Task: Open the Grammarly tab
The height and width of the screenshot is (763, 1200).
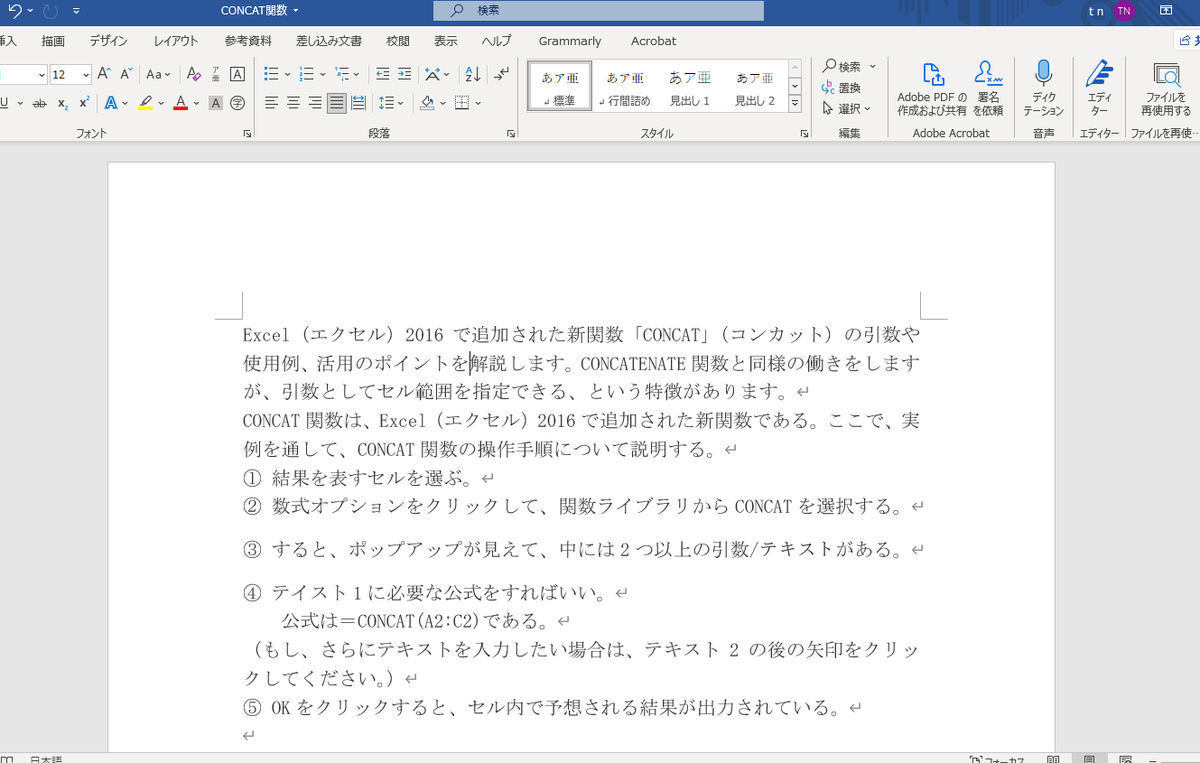Action: click(570, 41)
